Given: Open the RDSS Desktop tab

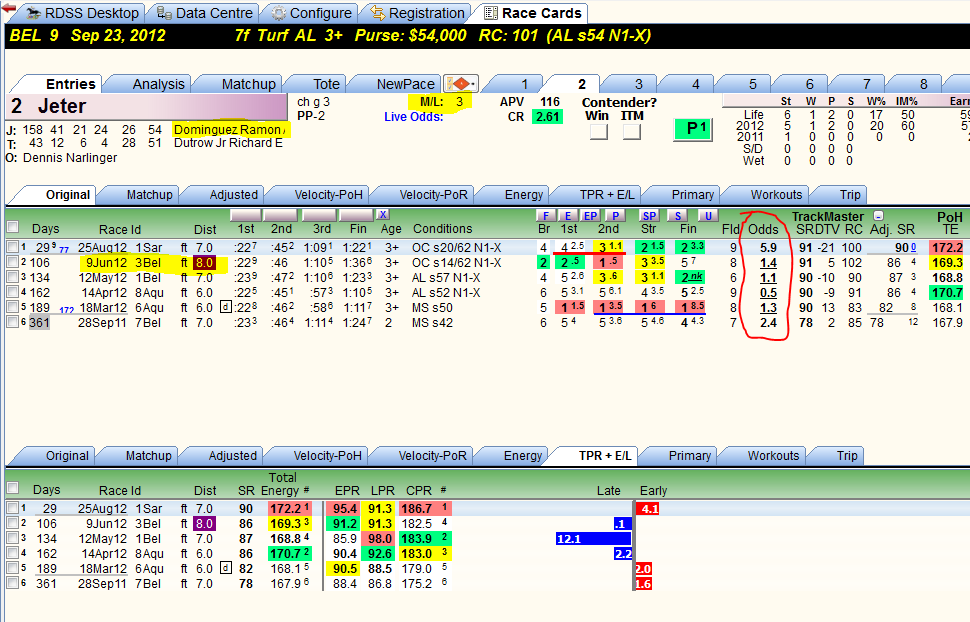Looking at the screenshot, I should [x=84, y=13].
